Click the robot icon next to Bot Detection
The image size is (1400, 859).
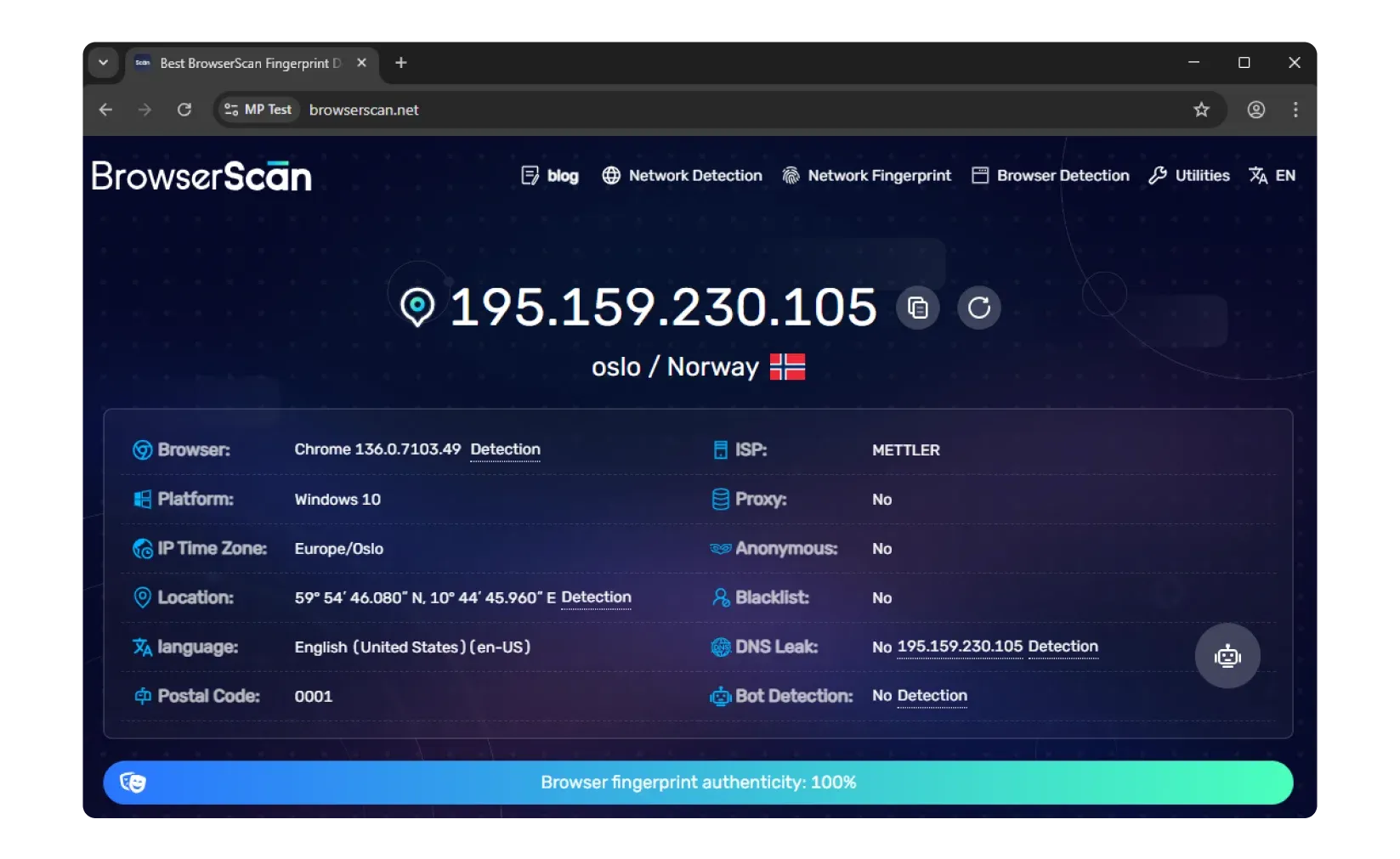tap(721, 697)
